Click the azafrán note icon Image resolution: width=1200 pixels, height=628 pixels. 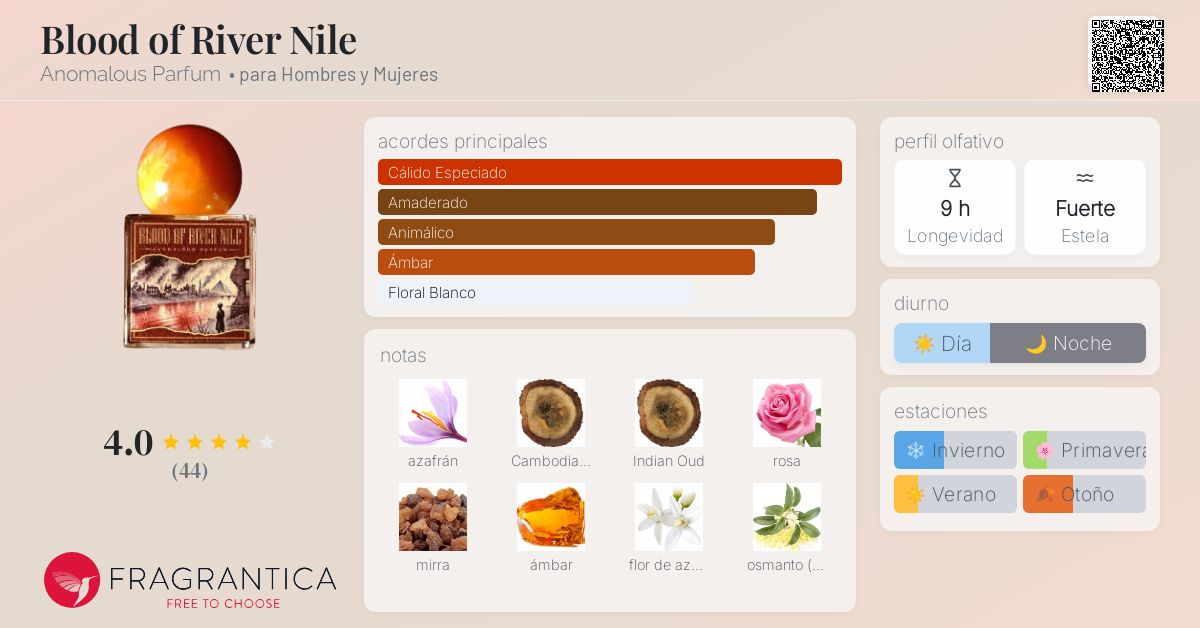[433, 412]
